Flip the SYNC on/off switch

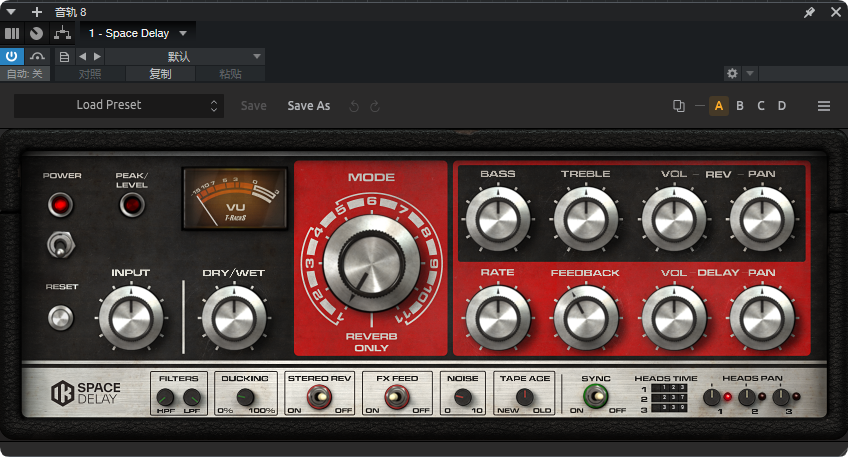pos(595,396)
